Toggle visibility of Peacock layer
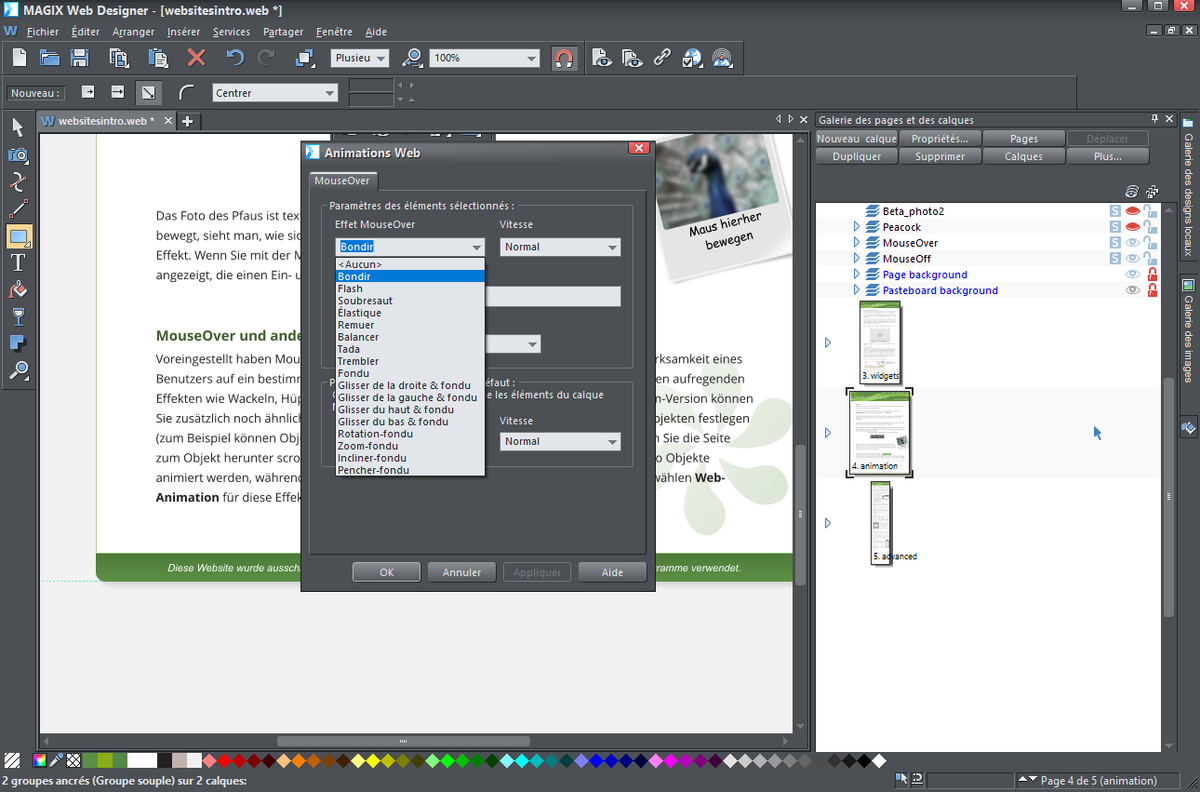 coord(1133,227)
